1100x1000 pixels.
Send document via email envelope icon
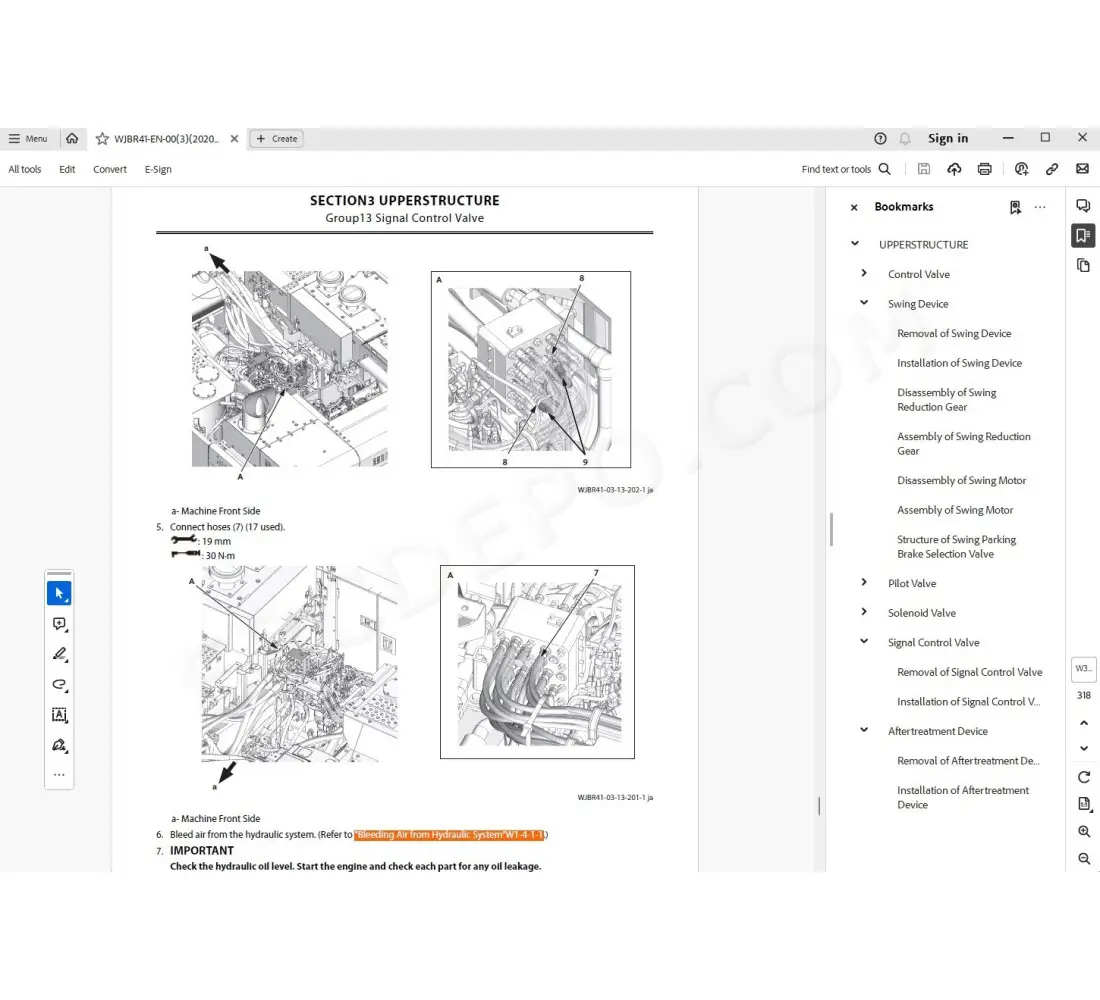[x=1082, y=169]
